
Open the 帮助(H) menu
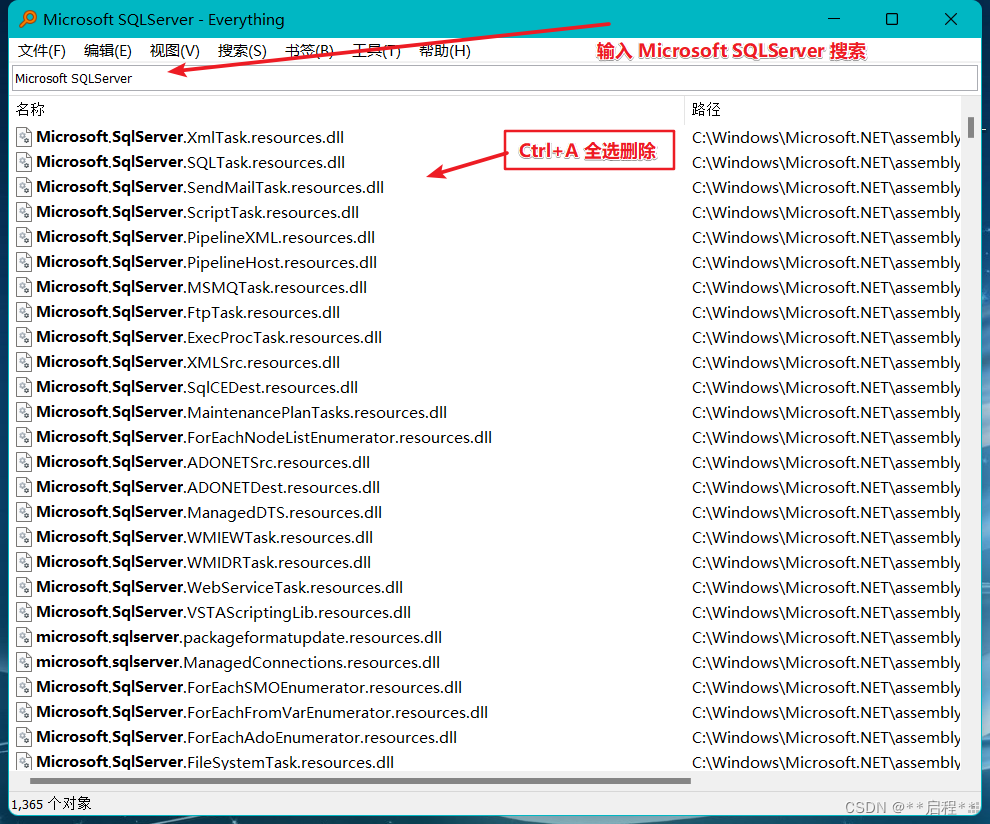(444, 51)
